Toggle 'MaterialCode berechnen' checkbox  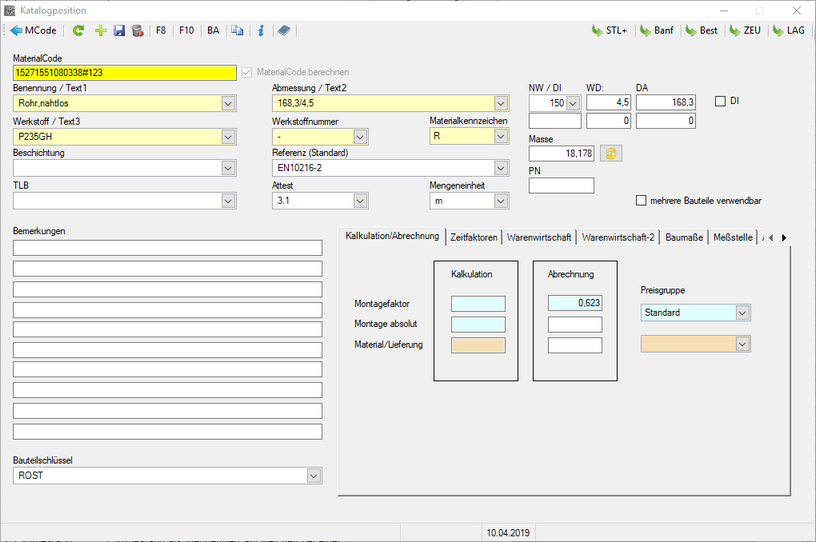tap(247, 72)
